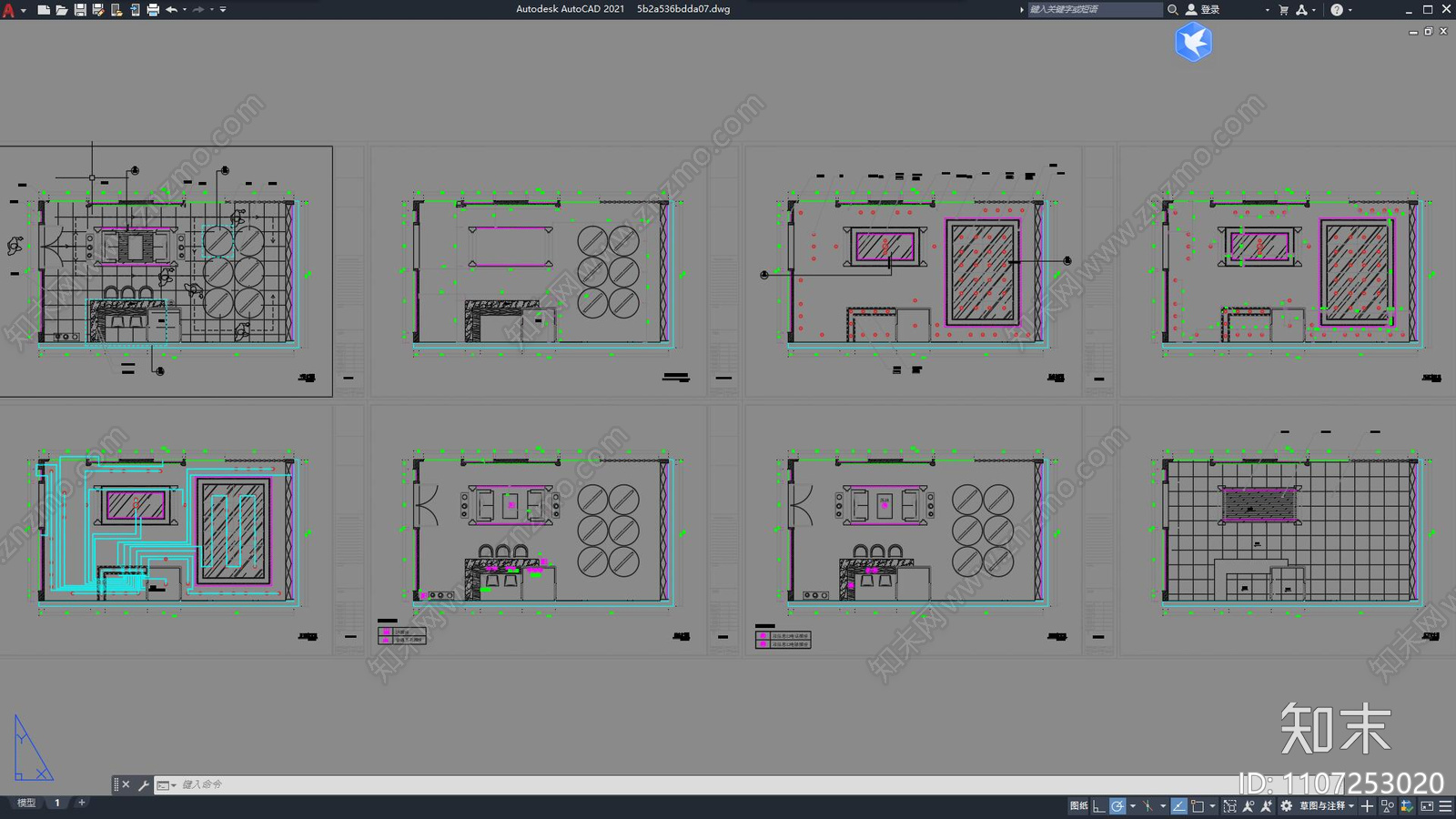Open a file with the Open folder icon
1456x819 pixels.
[x=61, y=10]
